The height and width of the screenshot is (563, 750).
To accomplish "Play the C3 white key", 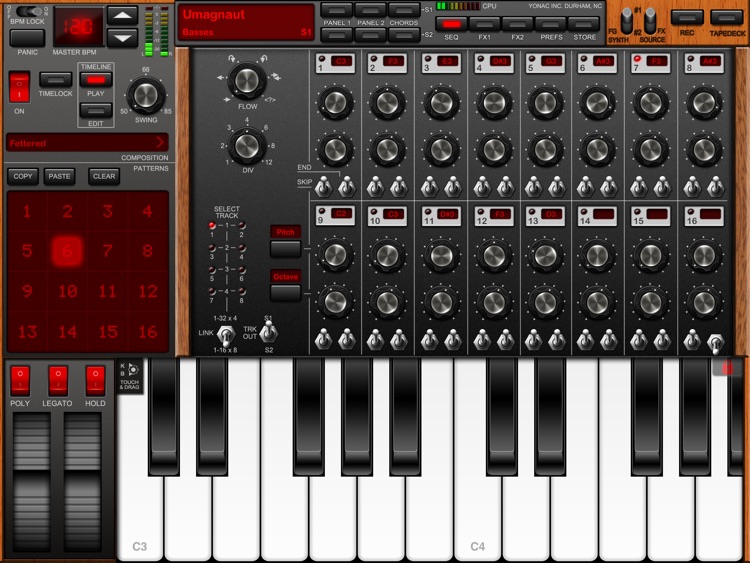I will [140, 517].
